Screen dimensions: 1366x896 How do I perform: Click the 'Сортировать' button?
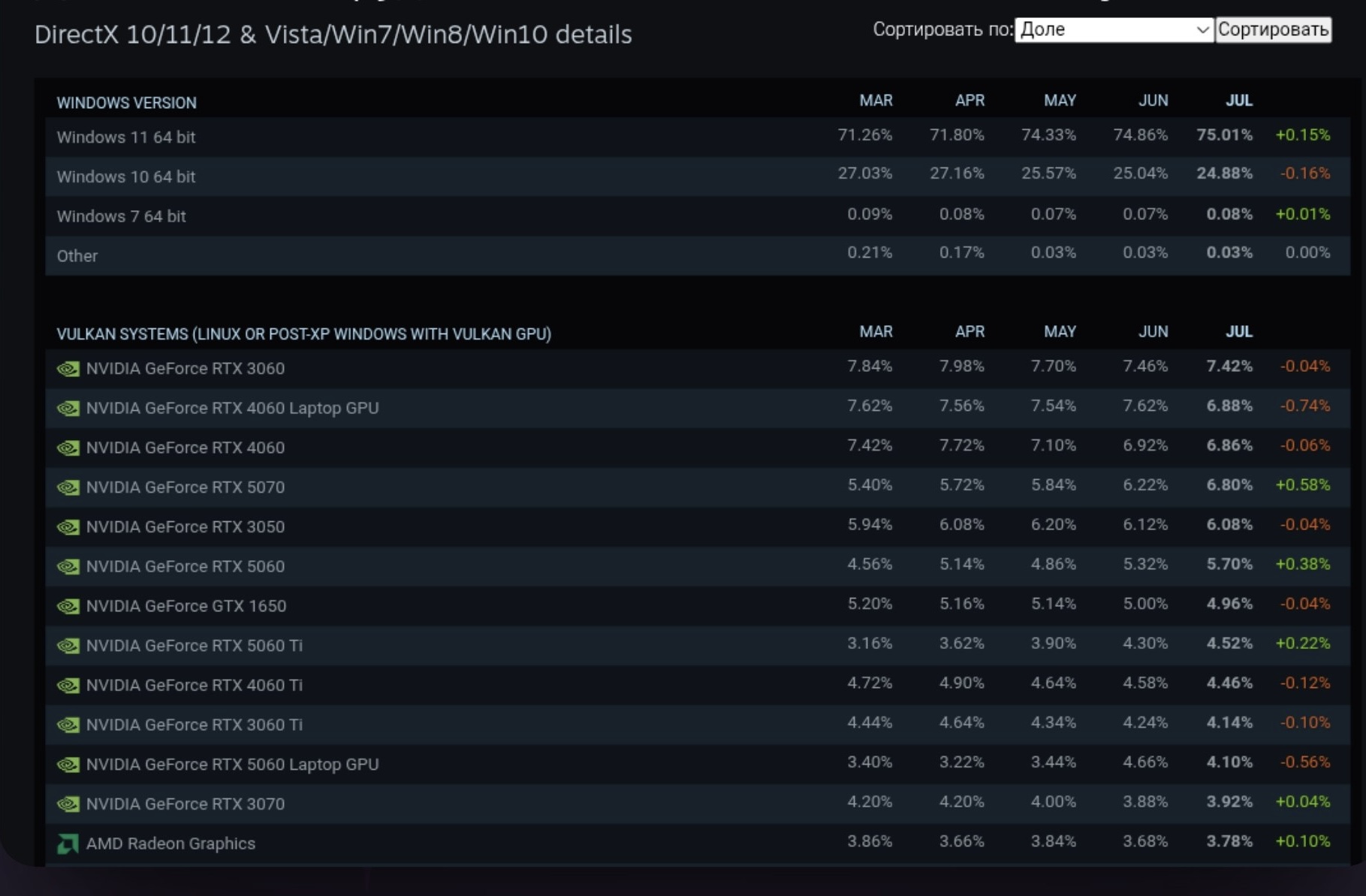[1274, 30]
